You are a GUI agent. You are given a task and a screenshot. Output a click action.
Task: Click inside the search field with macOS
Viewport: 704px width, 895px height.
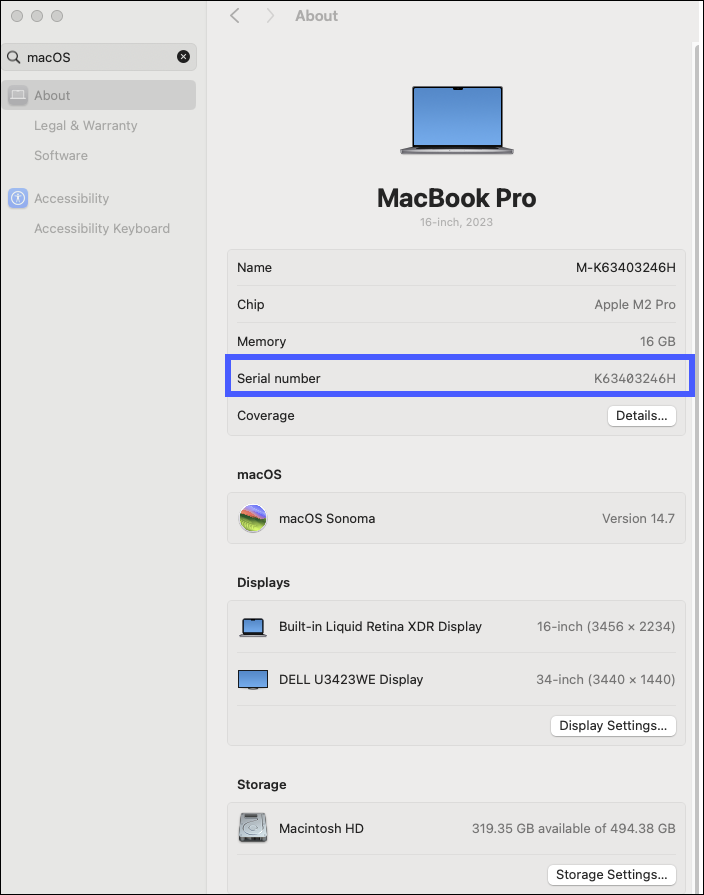point(99,57)
